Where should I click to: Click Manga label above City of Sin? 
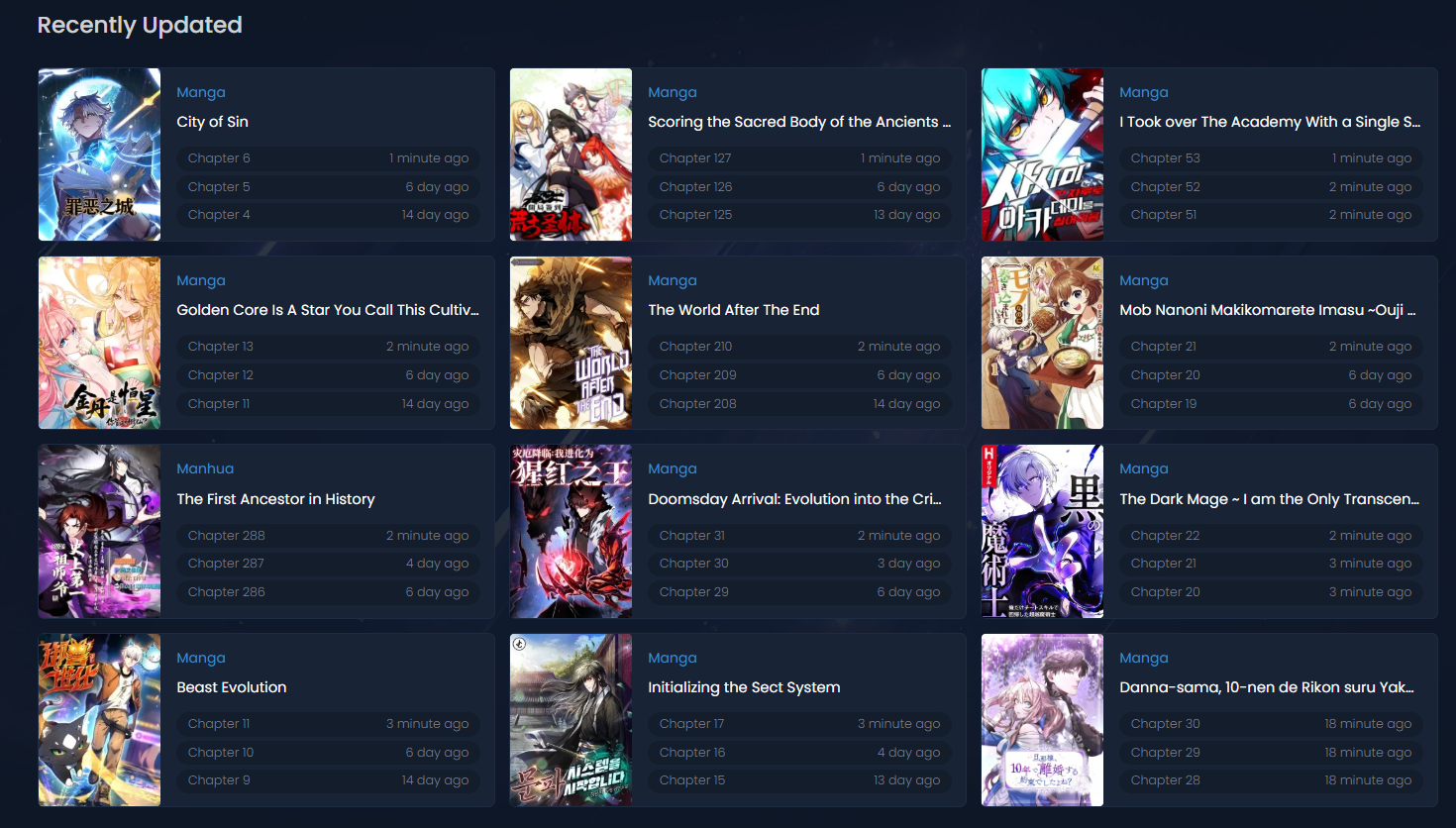201,92
